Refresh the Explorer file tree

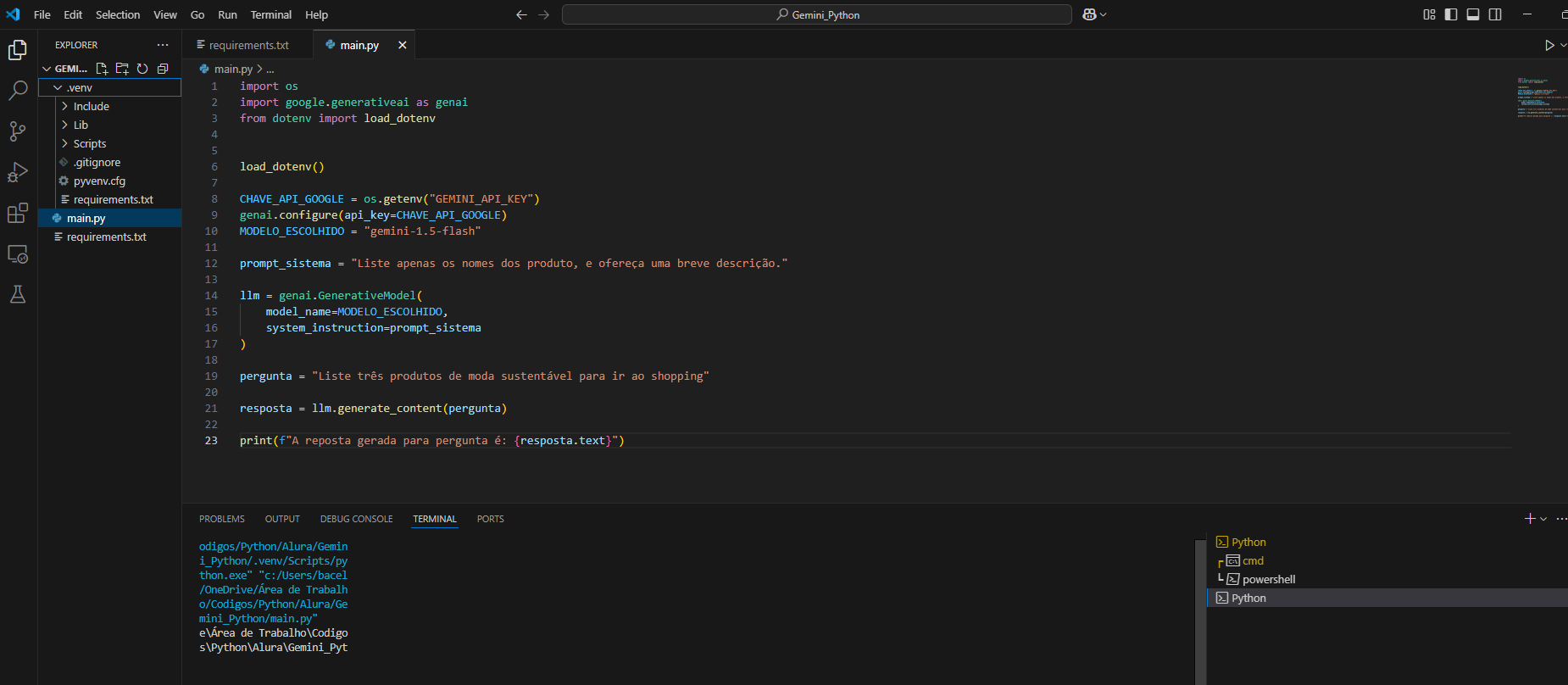[x=142, y=69]
